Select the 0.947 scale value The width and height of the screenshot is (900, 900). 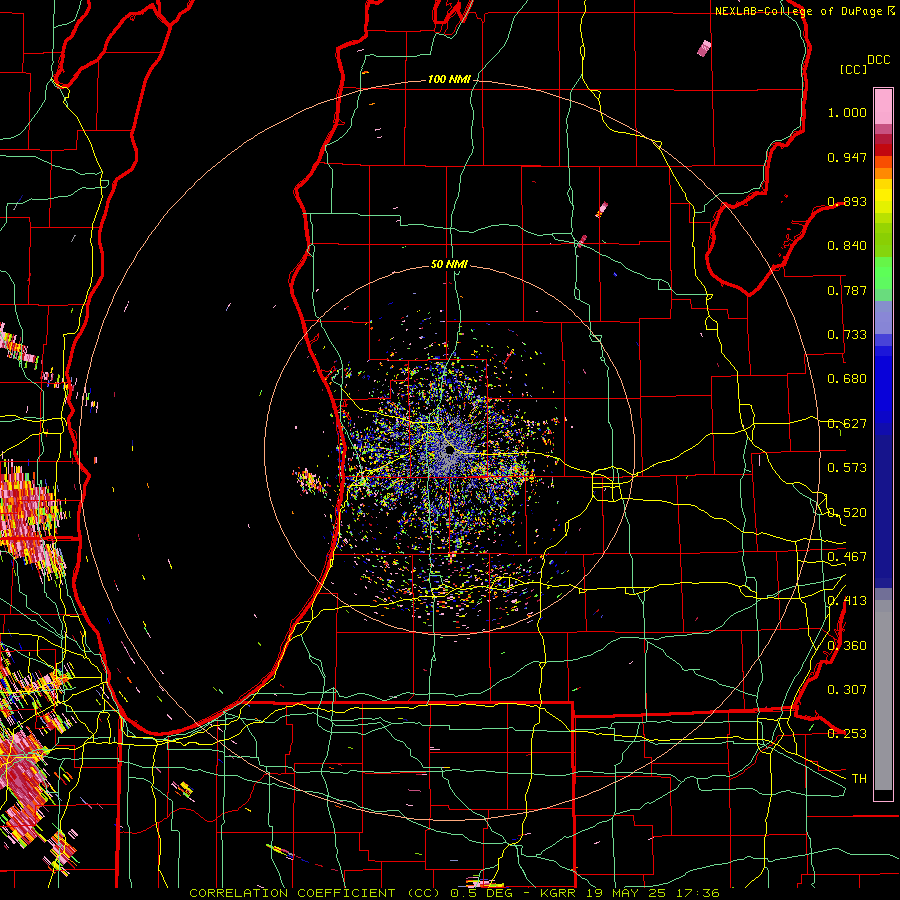pos(847,157)
